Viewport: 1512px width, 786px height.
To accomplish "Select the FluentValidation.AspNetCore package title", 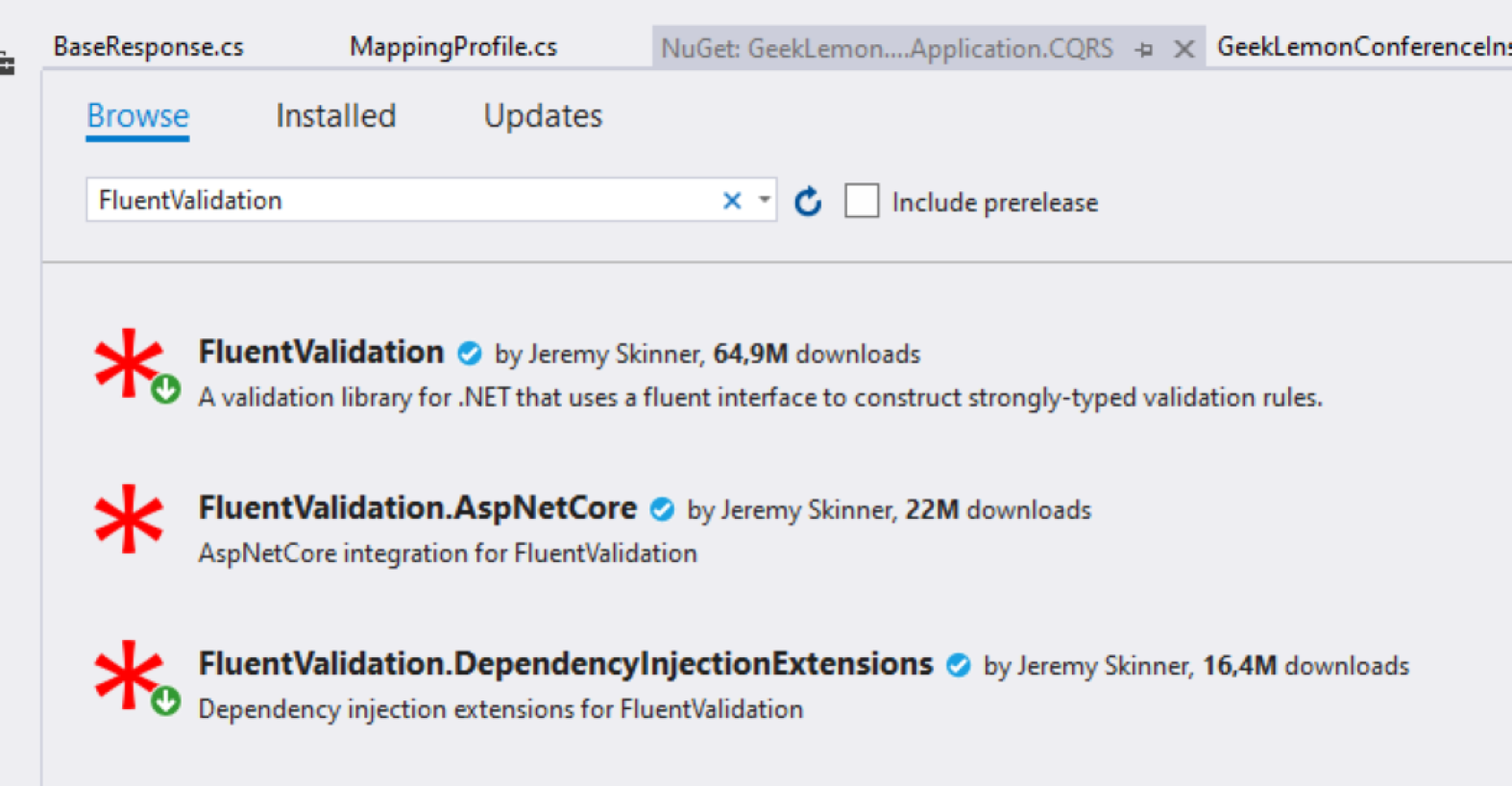I will 418,508.
